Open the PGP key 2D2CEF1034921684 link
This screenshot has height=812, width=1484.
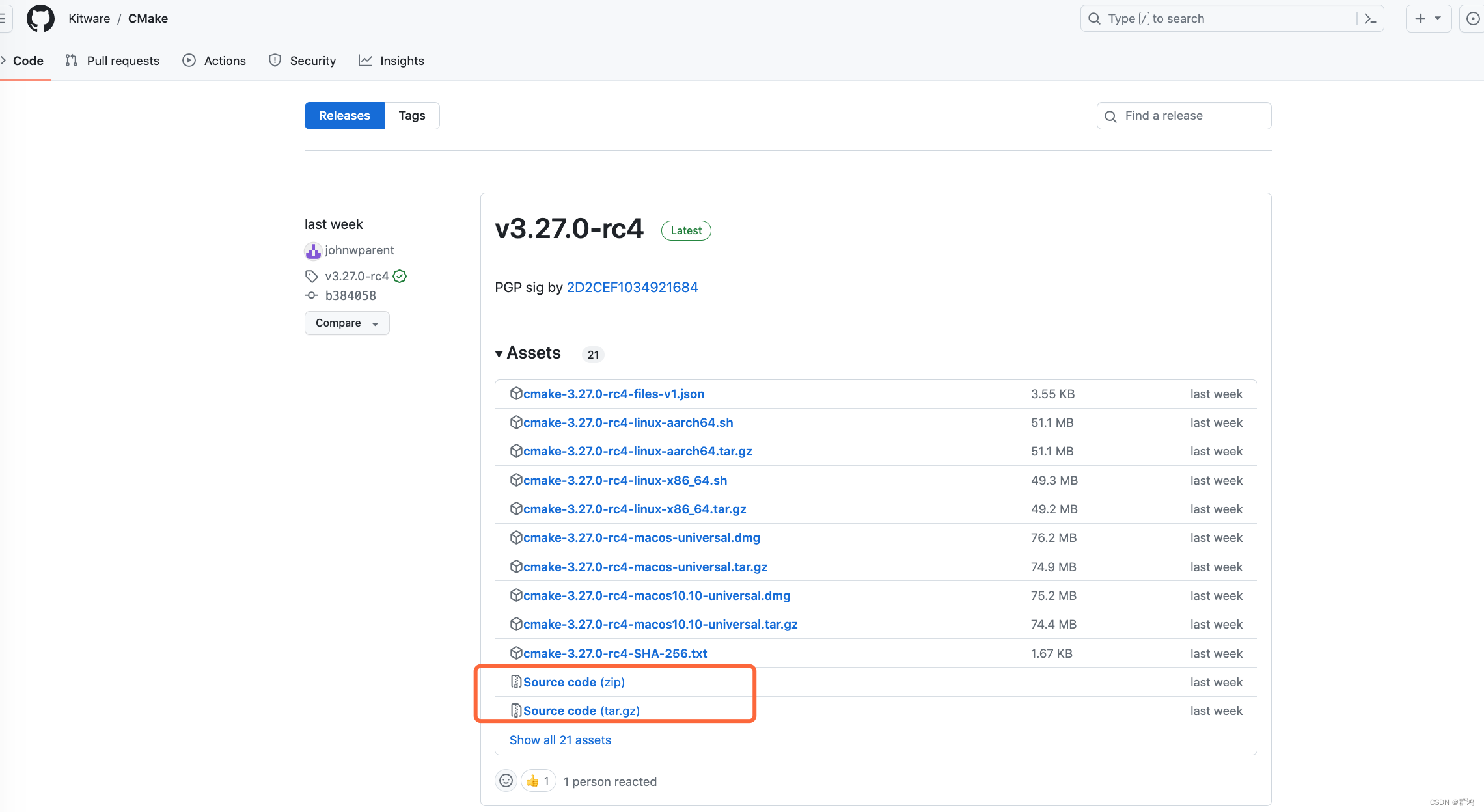point(632,288)
